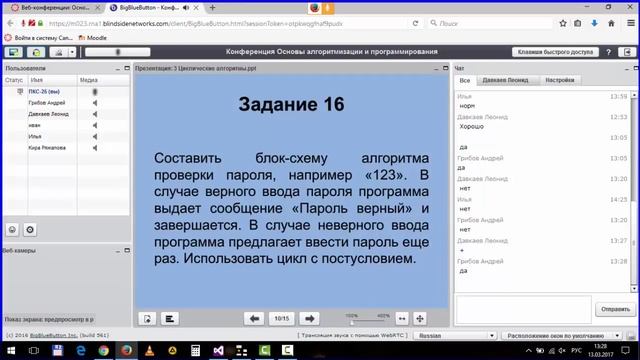Open the browser hamburger menu
Viewport: 640px width, 360px height.
coord(631,23)
